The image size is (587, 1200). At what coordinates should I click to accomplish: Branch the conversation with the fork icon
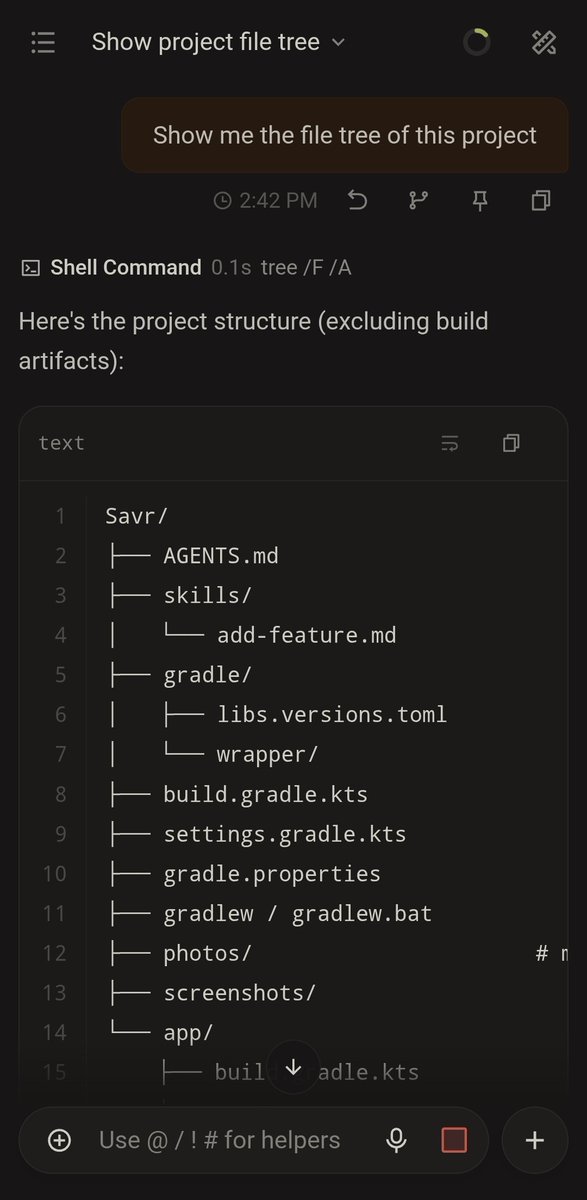click(418, 201)
